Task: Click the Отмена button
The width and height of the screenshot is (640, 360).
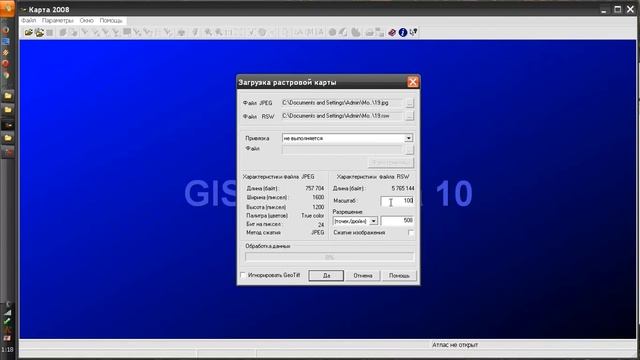Action: tap(362, 276)
